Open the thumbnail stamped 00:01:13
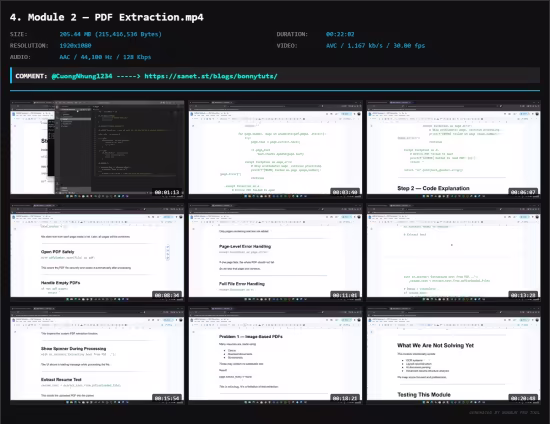 click(97, 149)
